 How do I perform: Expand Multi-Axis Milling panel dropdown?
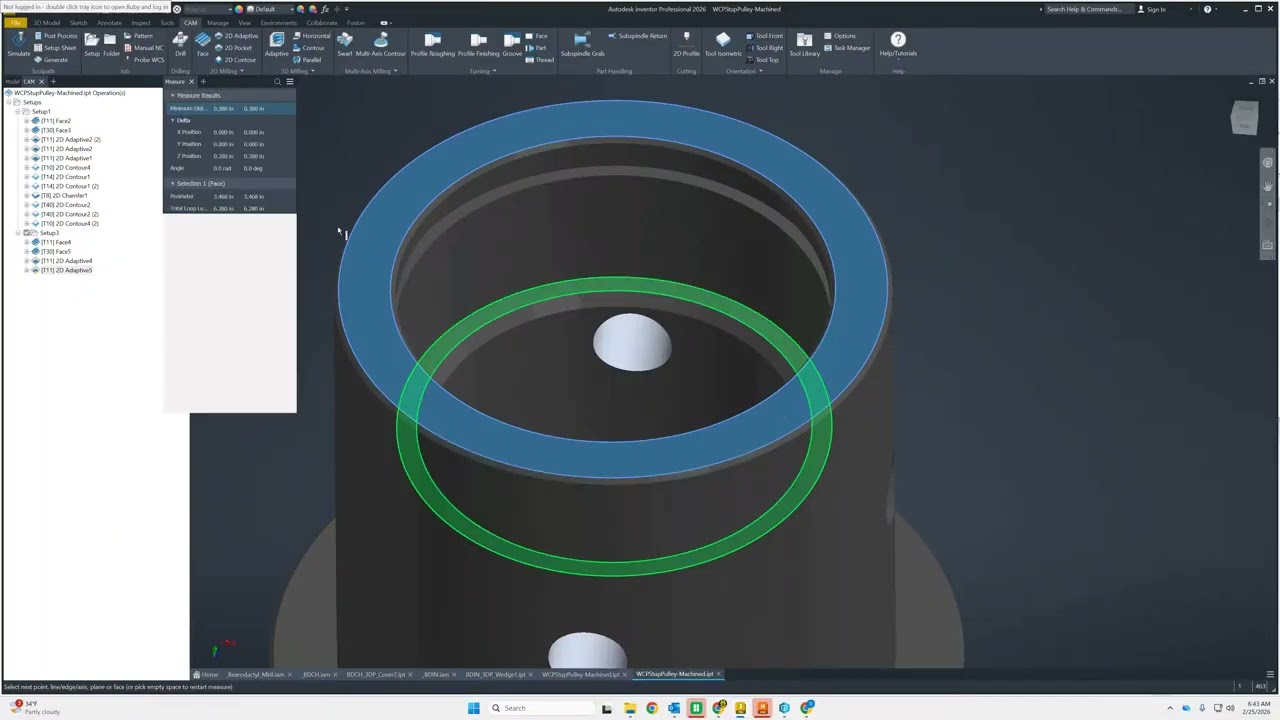[x=395, y=71]
